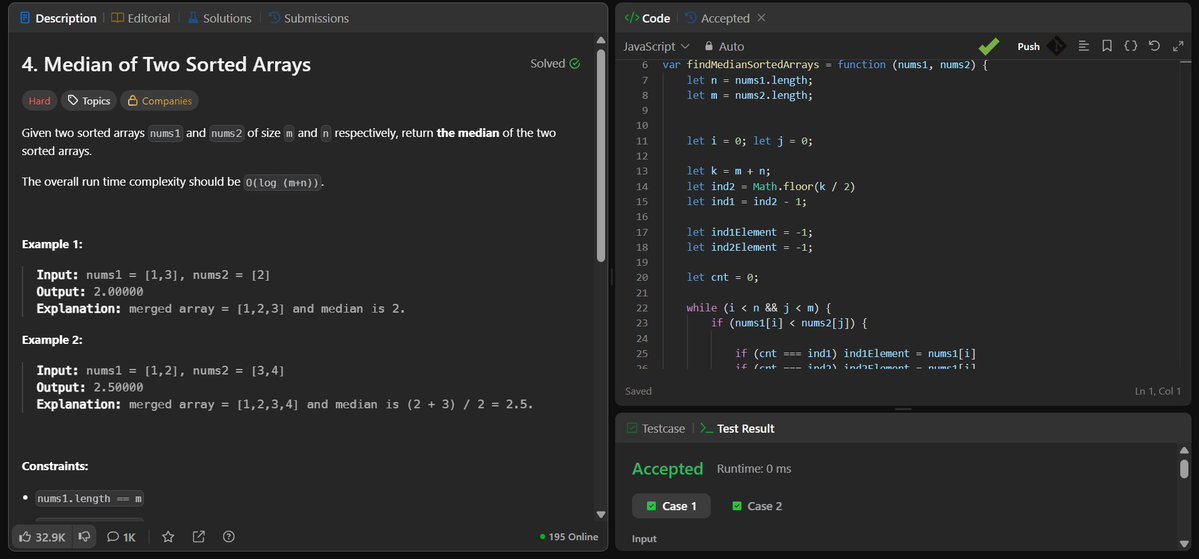
Task: Click the Ln 1, Col 1 indicator
Action: pyautogui.click(x=1158, y=391)
